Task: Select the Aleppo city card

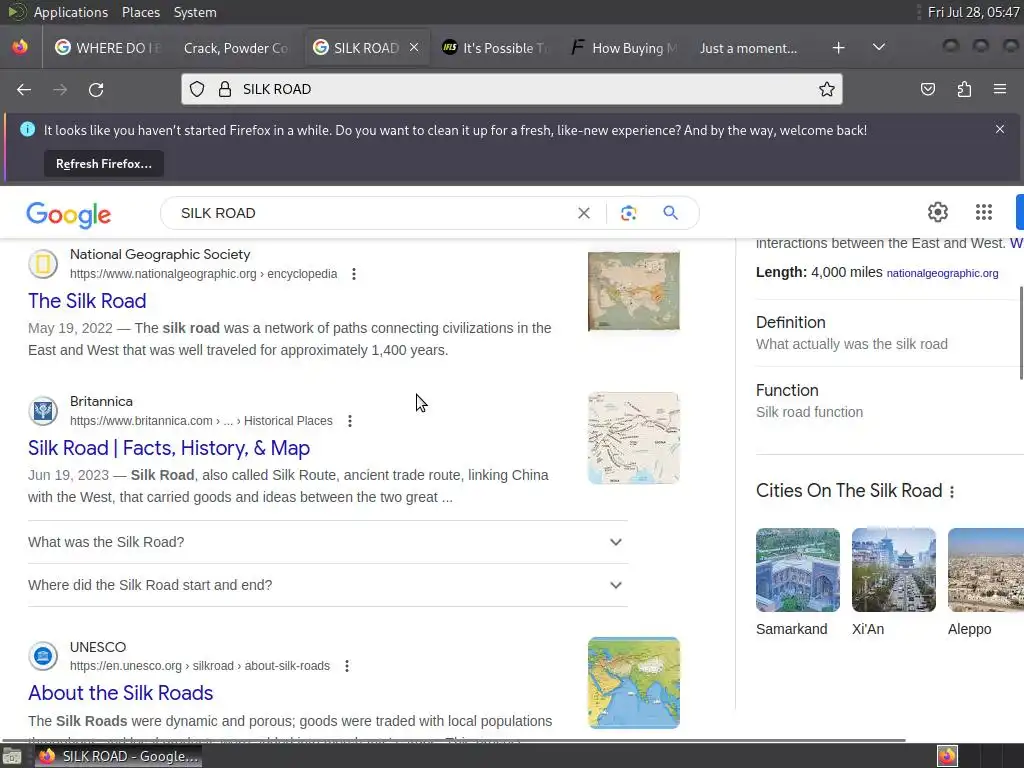Action: click(986, 583)
